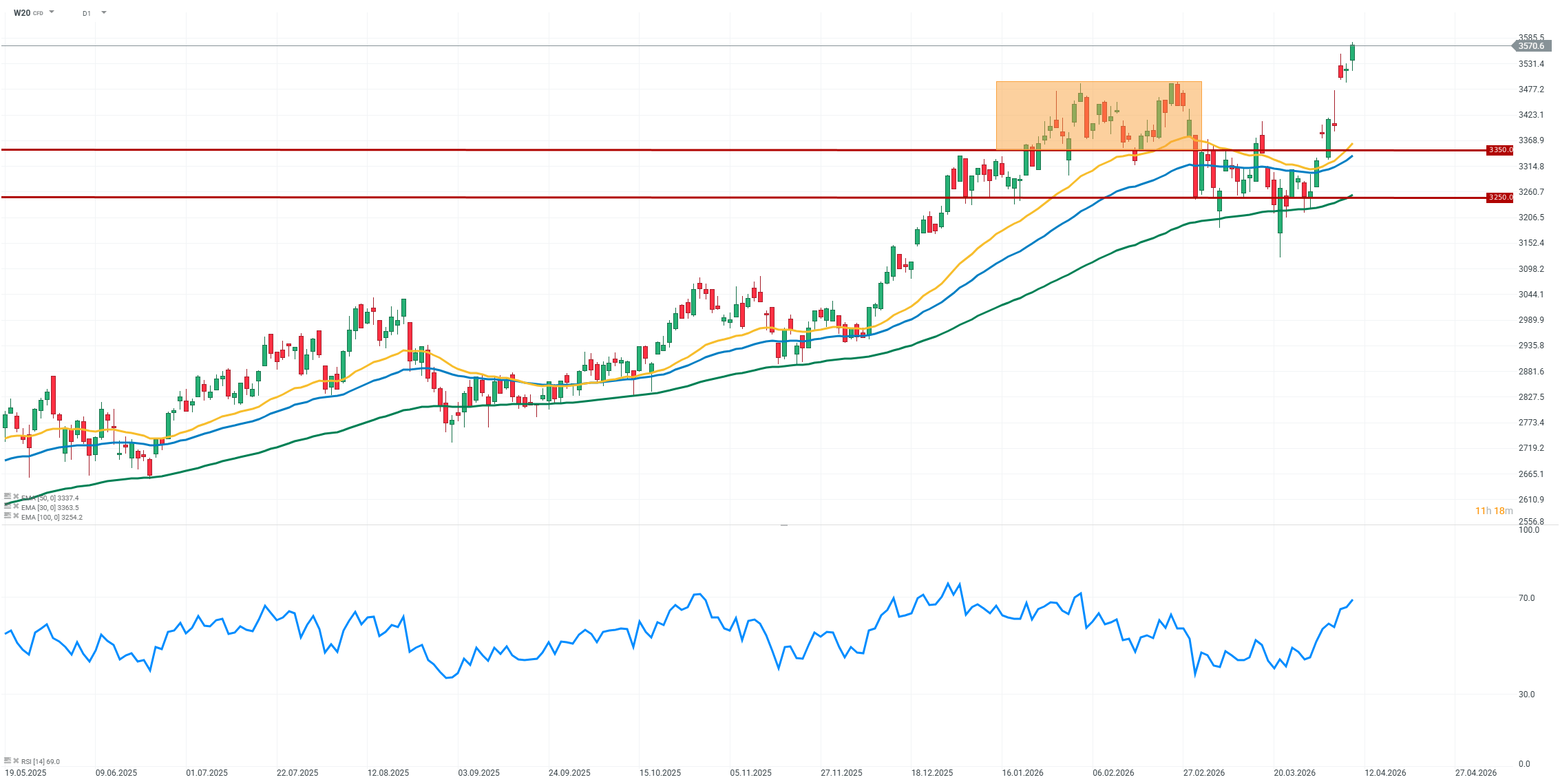1560x784 pixels.
Task: Click the RSI [14] 69.0 label
Action: tap(41, 761)
